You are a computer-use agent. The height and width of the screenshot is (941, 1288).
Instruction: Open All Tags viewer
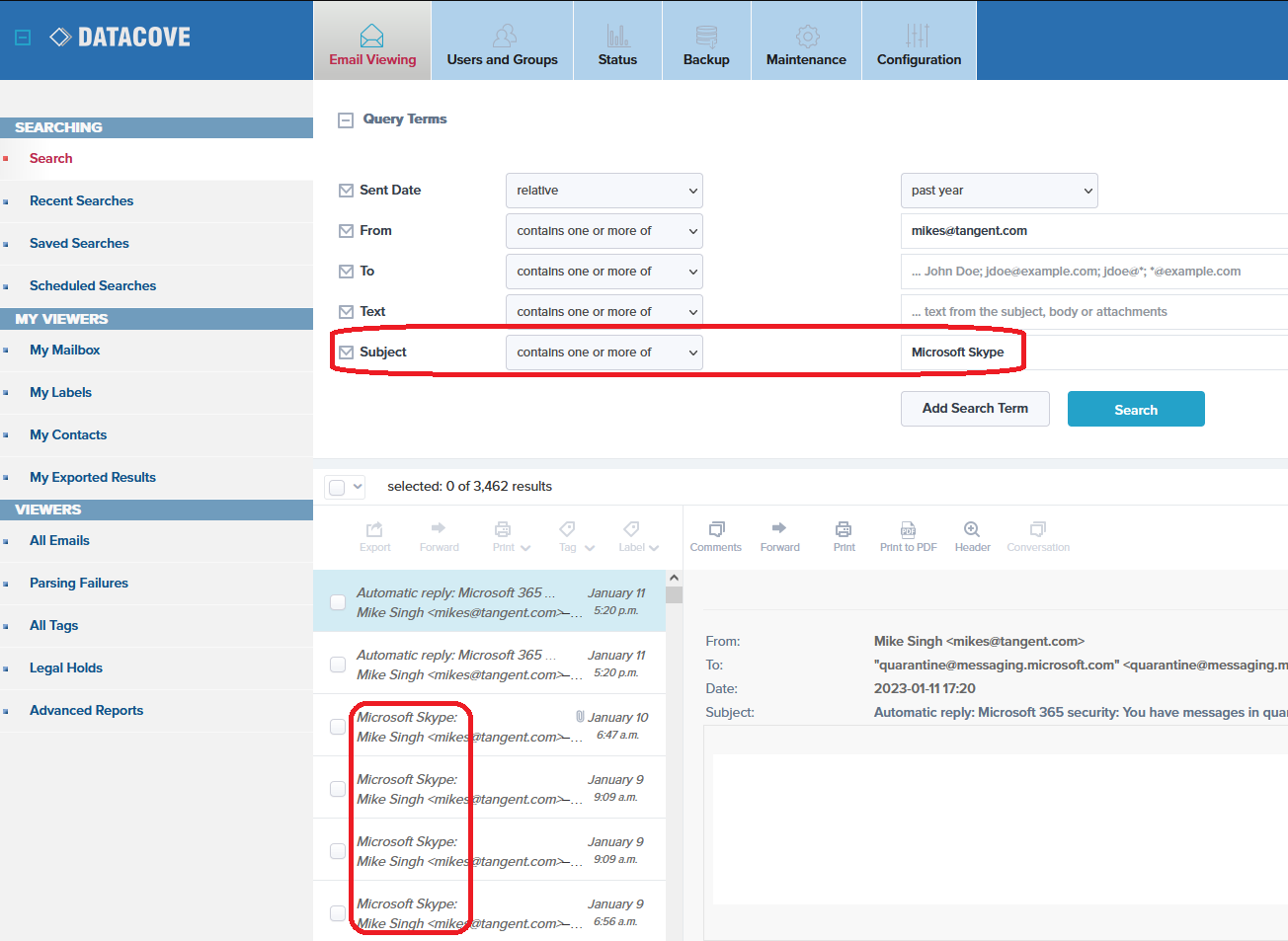click(53, 626)
